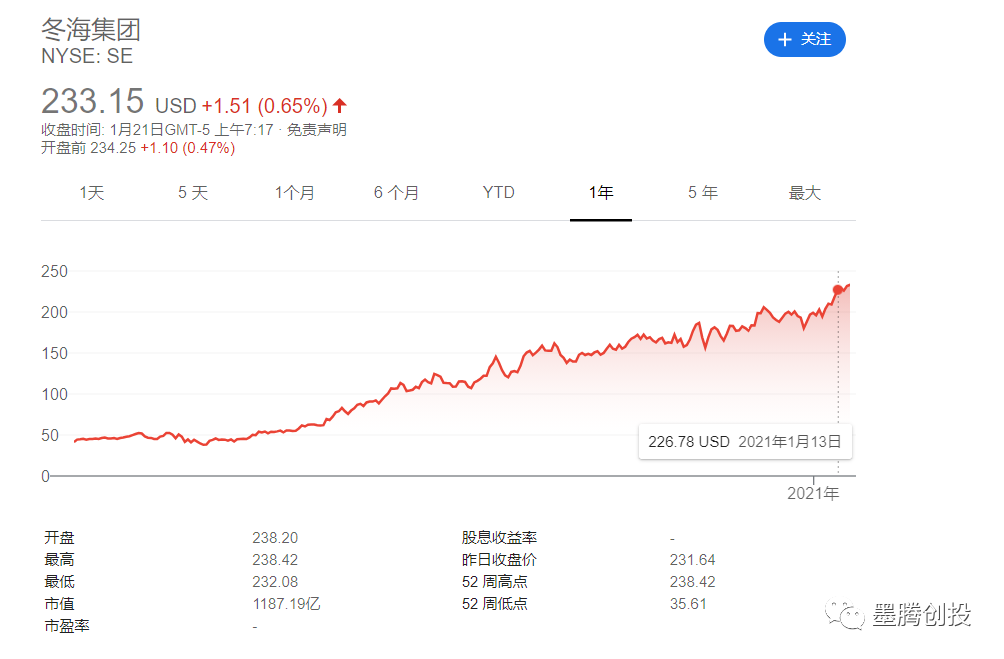Click the 市值 value 1187.19亿
The height and width of the screenshot is (659, 1004).
pyautogui.click(x=286, y=604)
